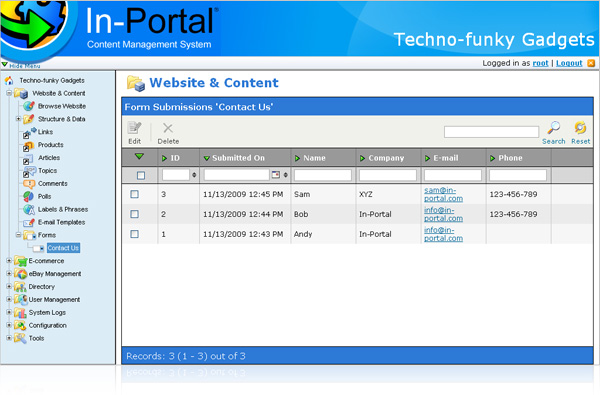Click the E-mail column filter field
Image resolution: width=600 pixels, height=395 pixels.
click(453, 175)
